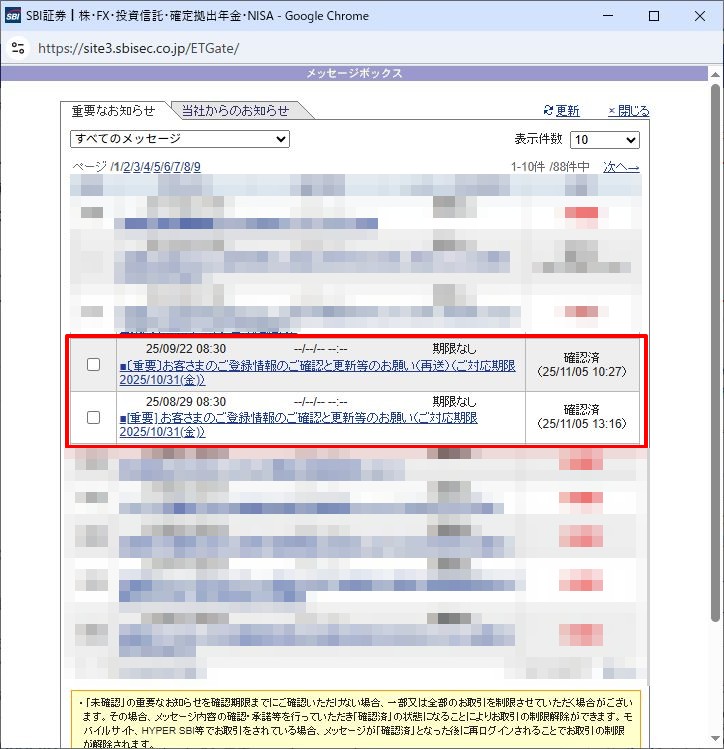Screen dimensions: 724x749
Task: Open the site information icon in address bar
Action: [17, 48]
